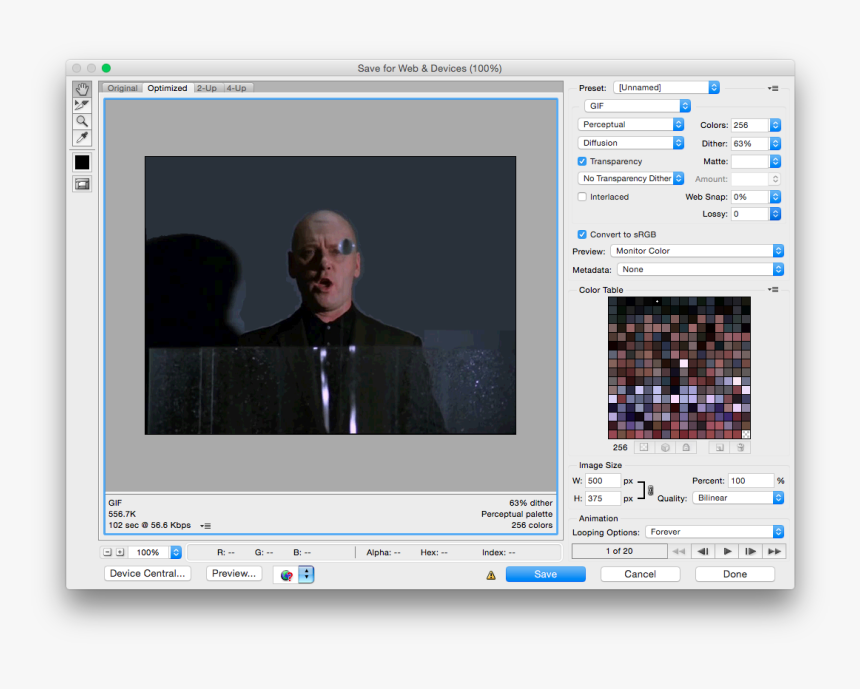Viewport: 860px width, 689px height.
Task: Open the Optimize panel menu icon next to Preset
Action: (773, 88)
